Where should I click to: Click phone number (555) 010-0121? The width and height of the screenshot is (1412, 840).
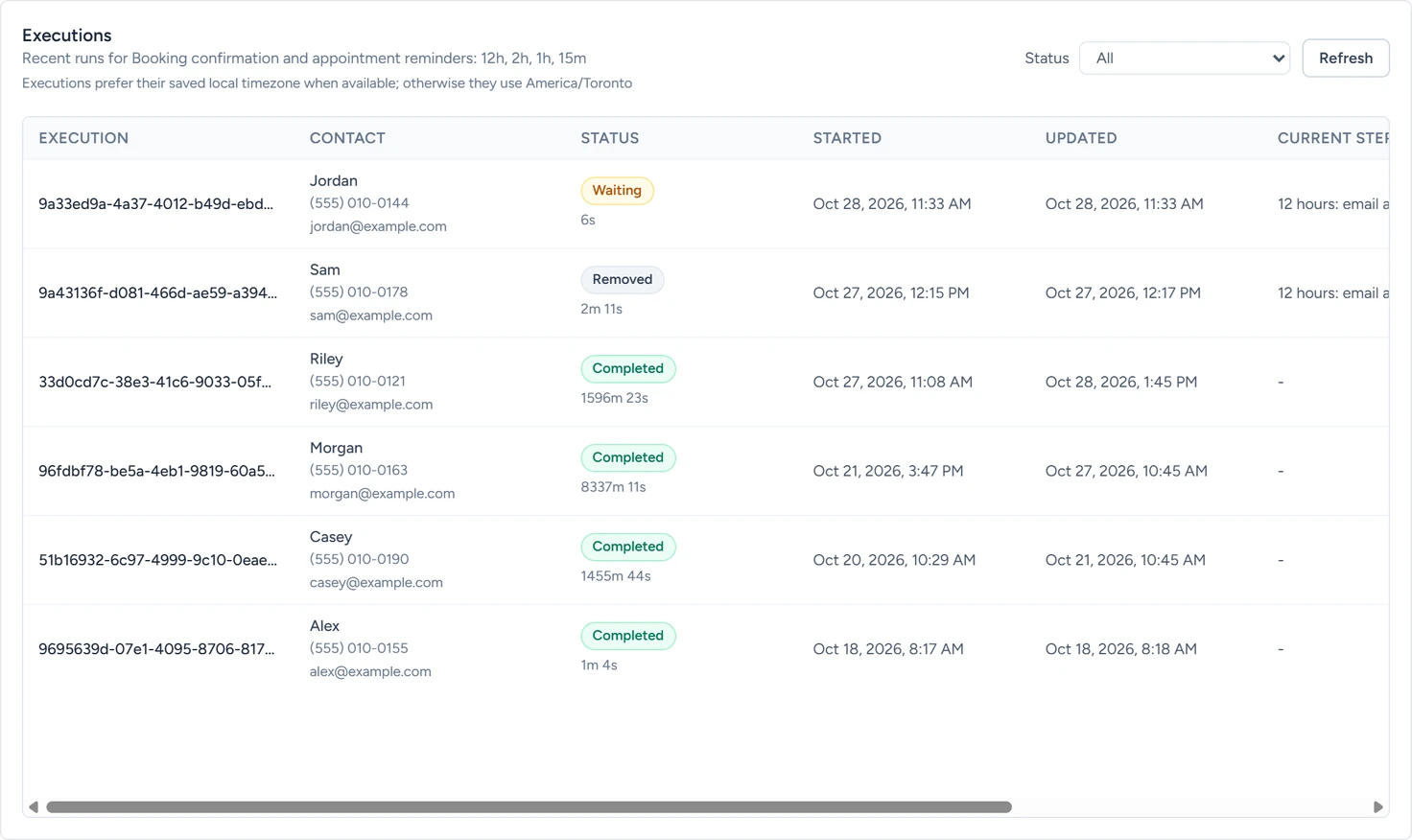click(x=358, y=382)
